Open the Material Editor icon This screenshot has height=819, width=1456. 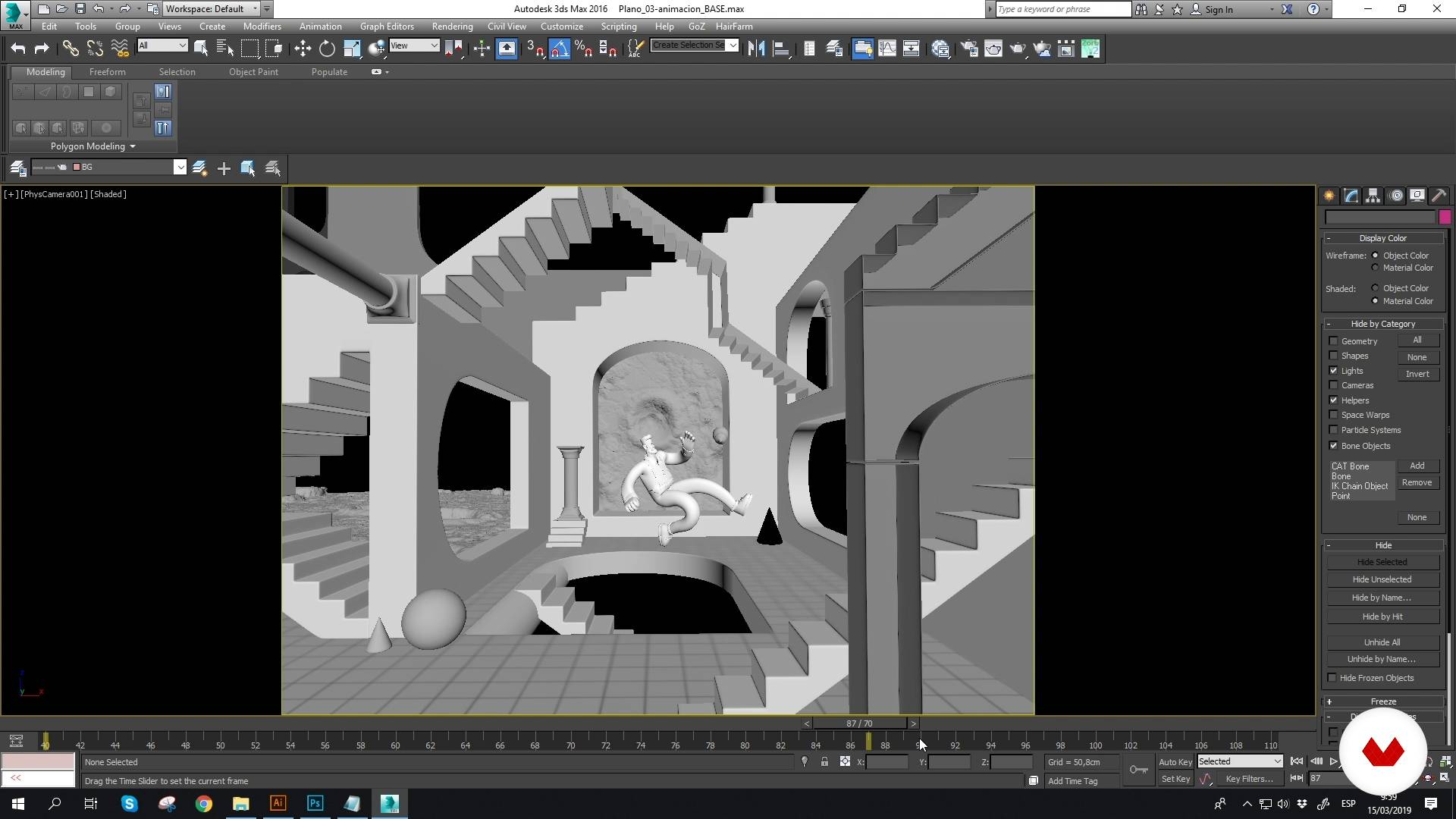coord(940,49)
